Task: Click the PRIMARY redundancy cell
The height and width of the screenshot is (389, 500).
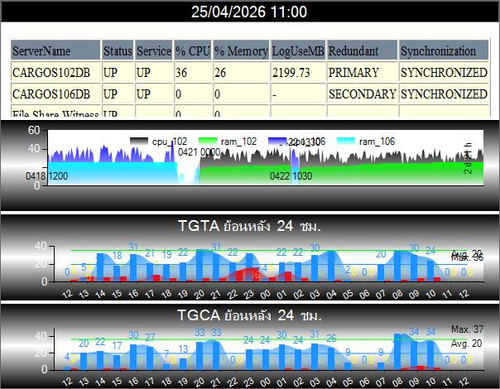Action: pos(362,72)
